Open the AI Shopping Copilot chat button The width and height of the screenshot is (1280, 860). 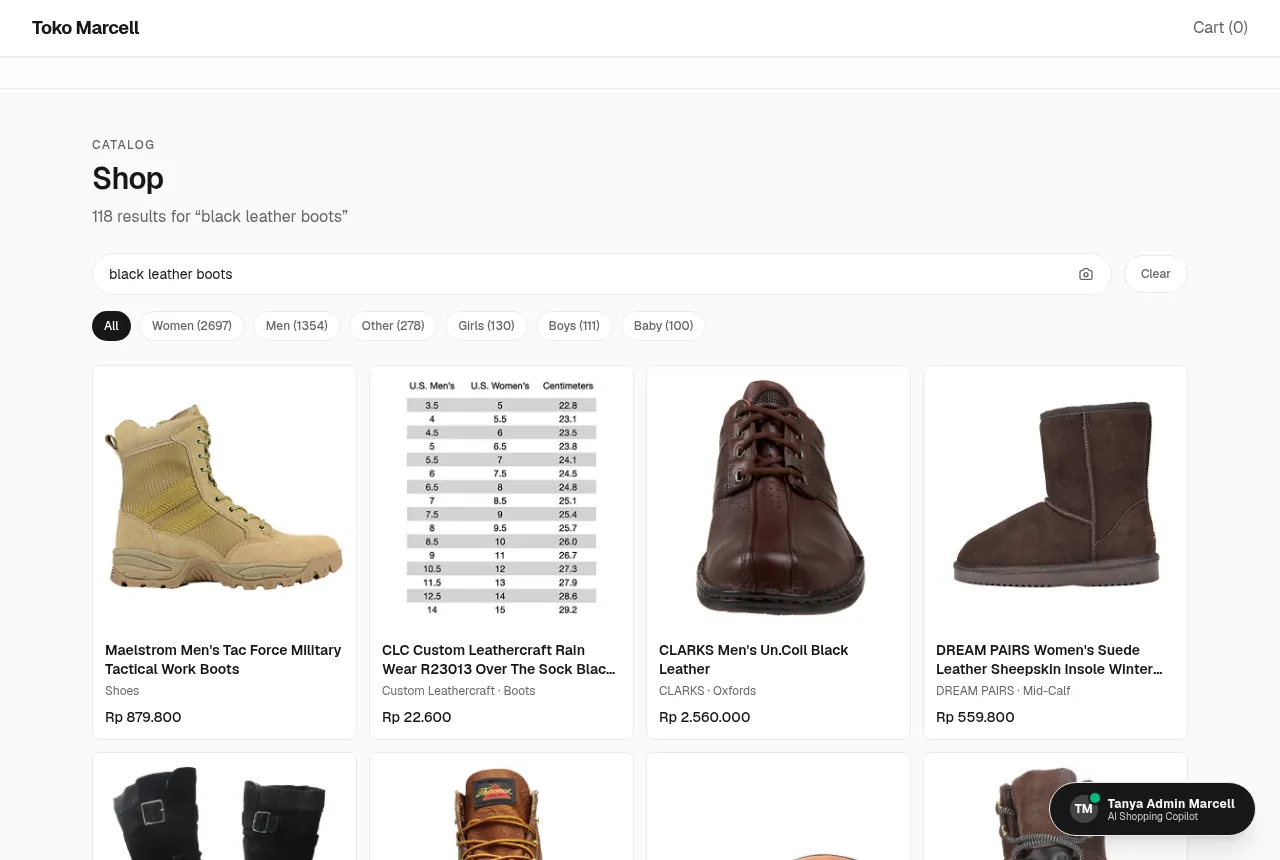[x=1152, y=809]
